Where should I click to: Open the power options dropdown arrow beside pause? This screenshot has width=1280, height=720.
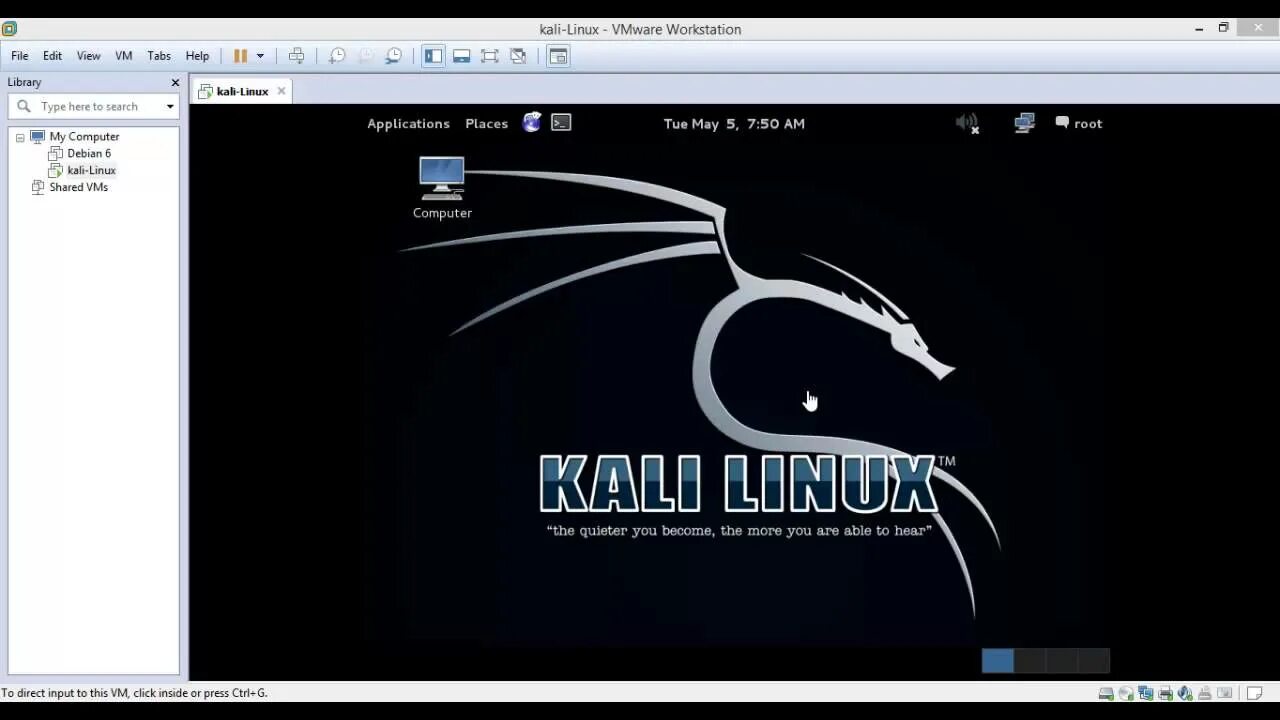pos(260,56)
